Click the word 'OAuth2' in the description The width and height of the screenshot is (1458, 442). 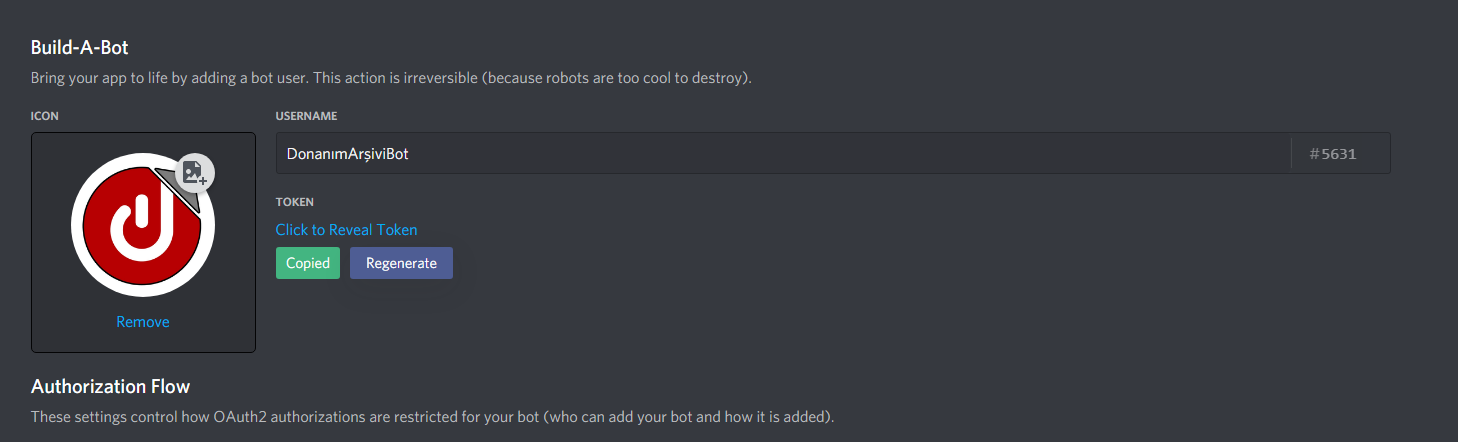241,416
